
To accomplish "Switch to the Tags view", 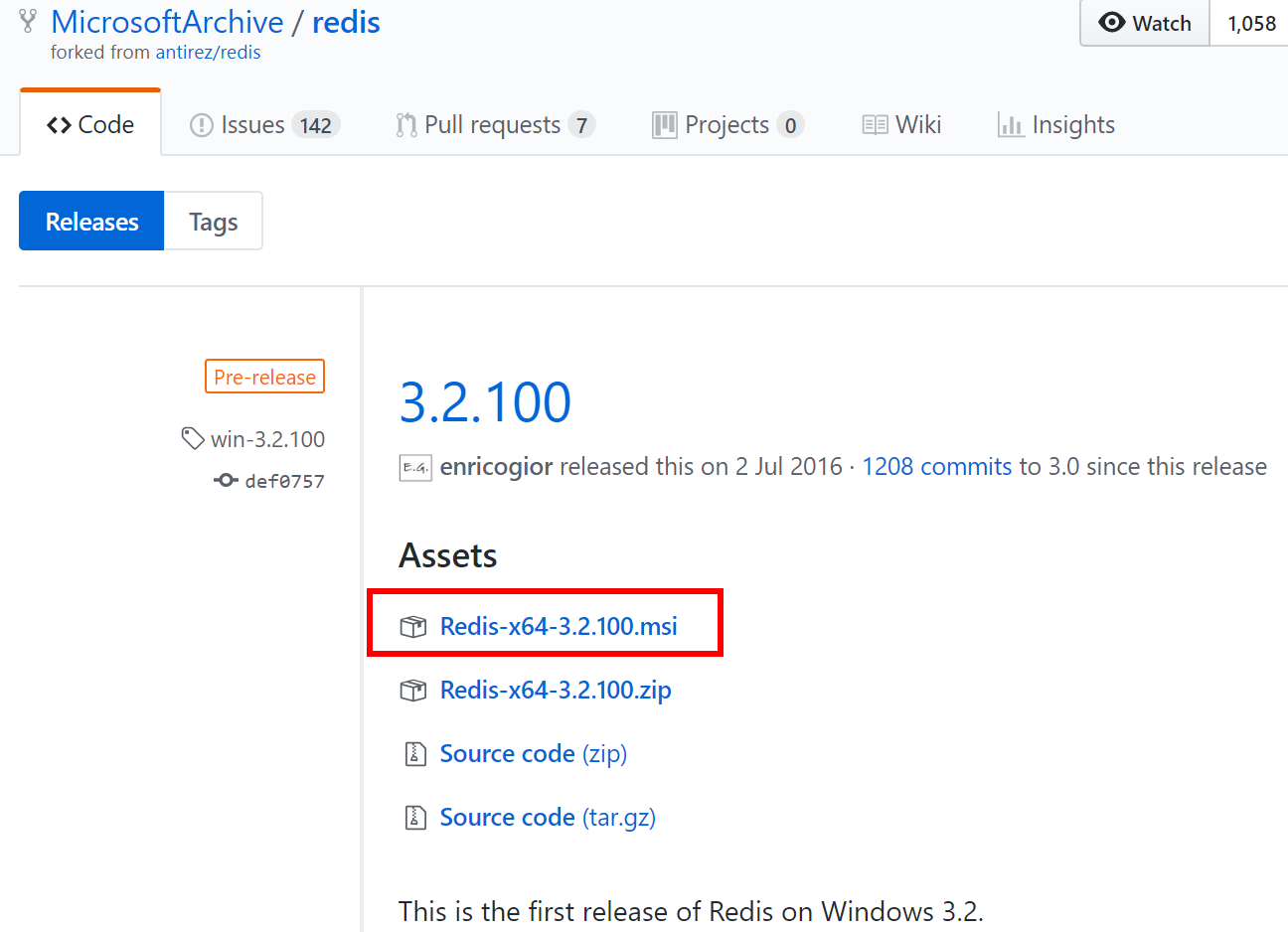I will point(214,221).
